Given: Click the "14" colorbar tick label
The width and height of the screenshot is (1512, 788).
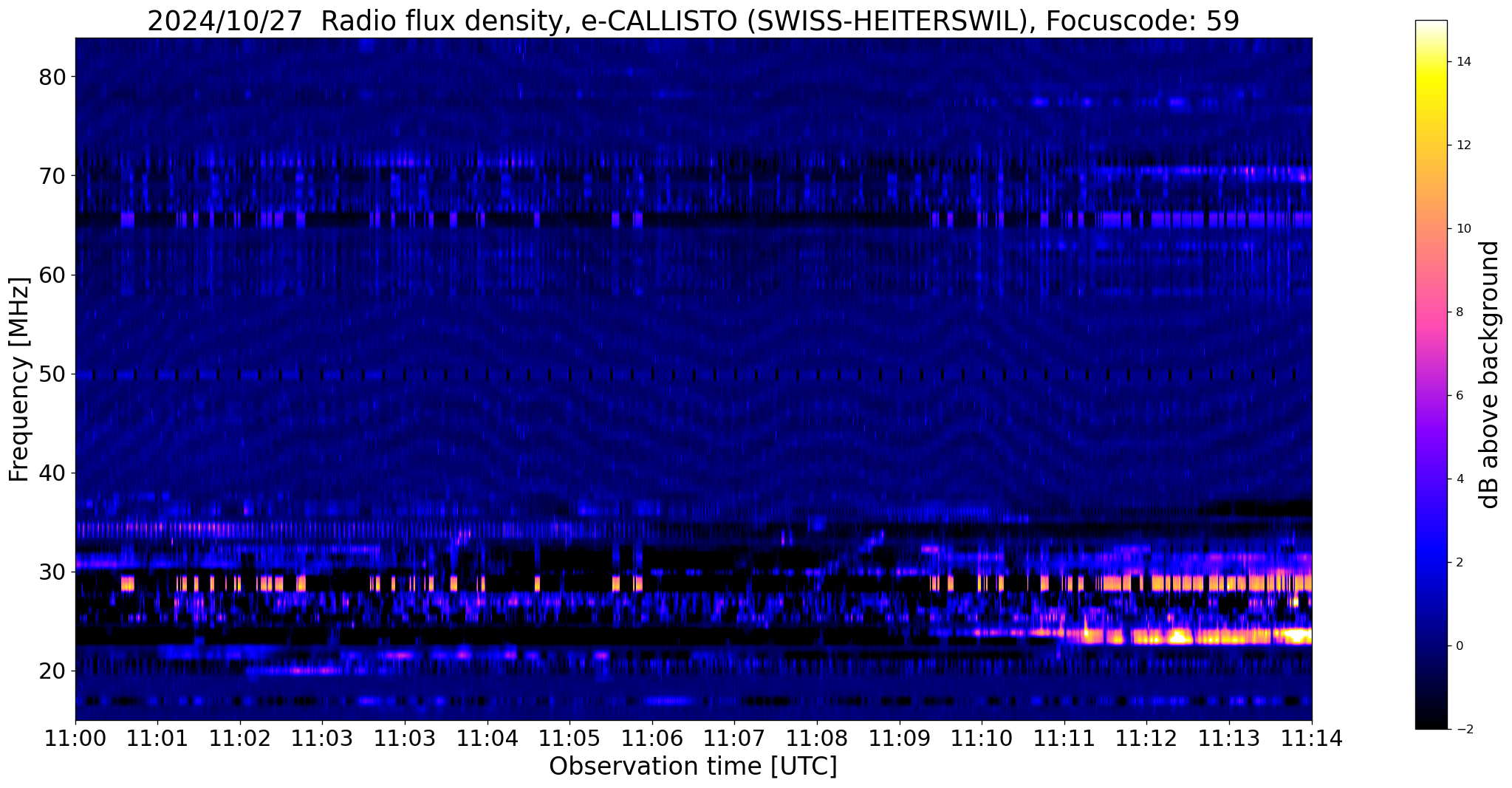Looking at the screenshot, I should point(1464,62).
